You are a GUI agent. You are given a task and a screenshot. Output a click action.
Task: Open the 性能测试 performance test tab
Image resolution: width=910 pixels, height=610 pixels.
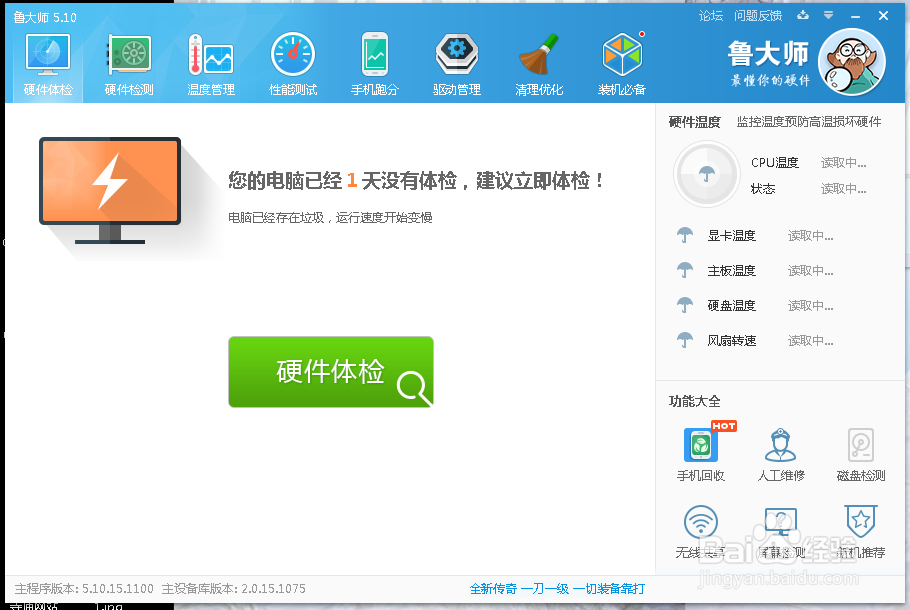(293, 64)
